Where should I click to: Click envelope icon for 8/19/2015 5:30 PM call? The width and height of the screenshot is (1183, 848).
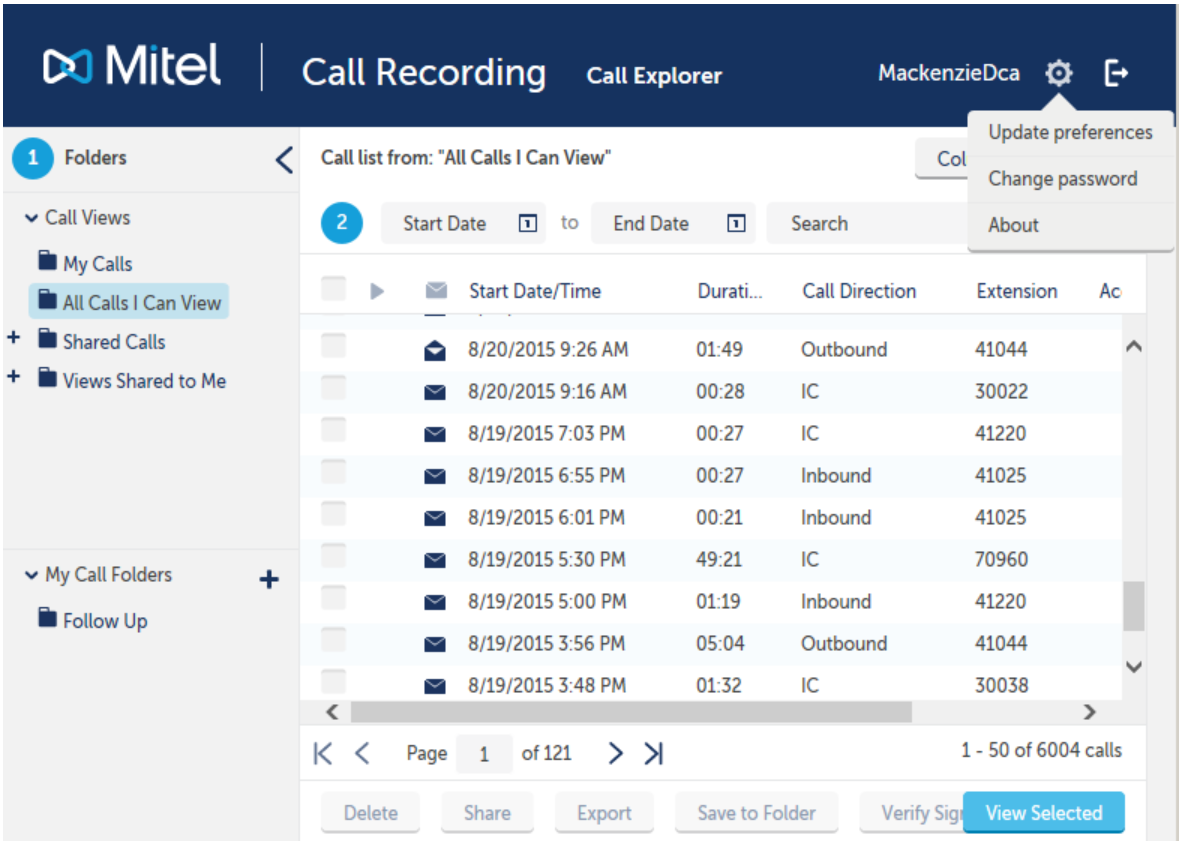(x=435, y=560)
